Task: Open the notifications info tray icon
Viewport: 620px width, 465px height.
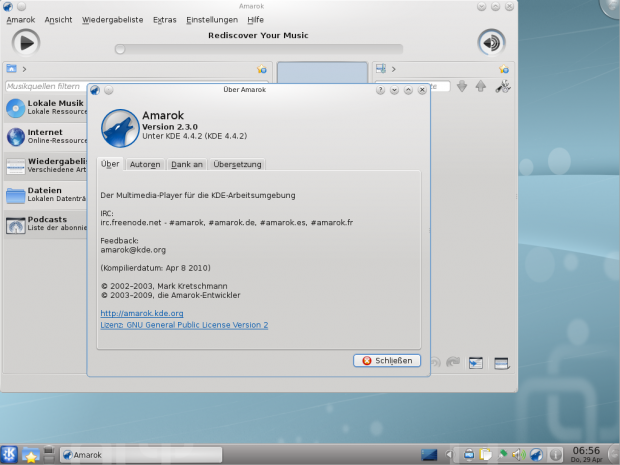Action: 556,455
